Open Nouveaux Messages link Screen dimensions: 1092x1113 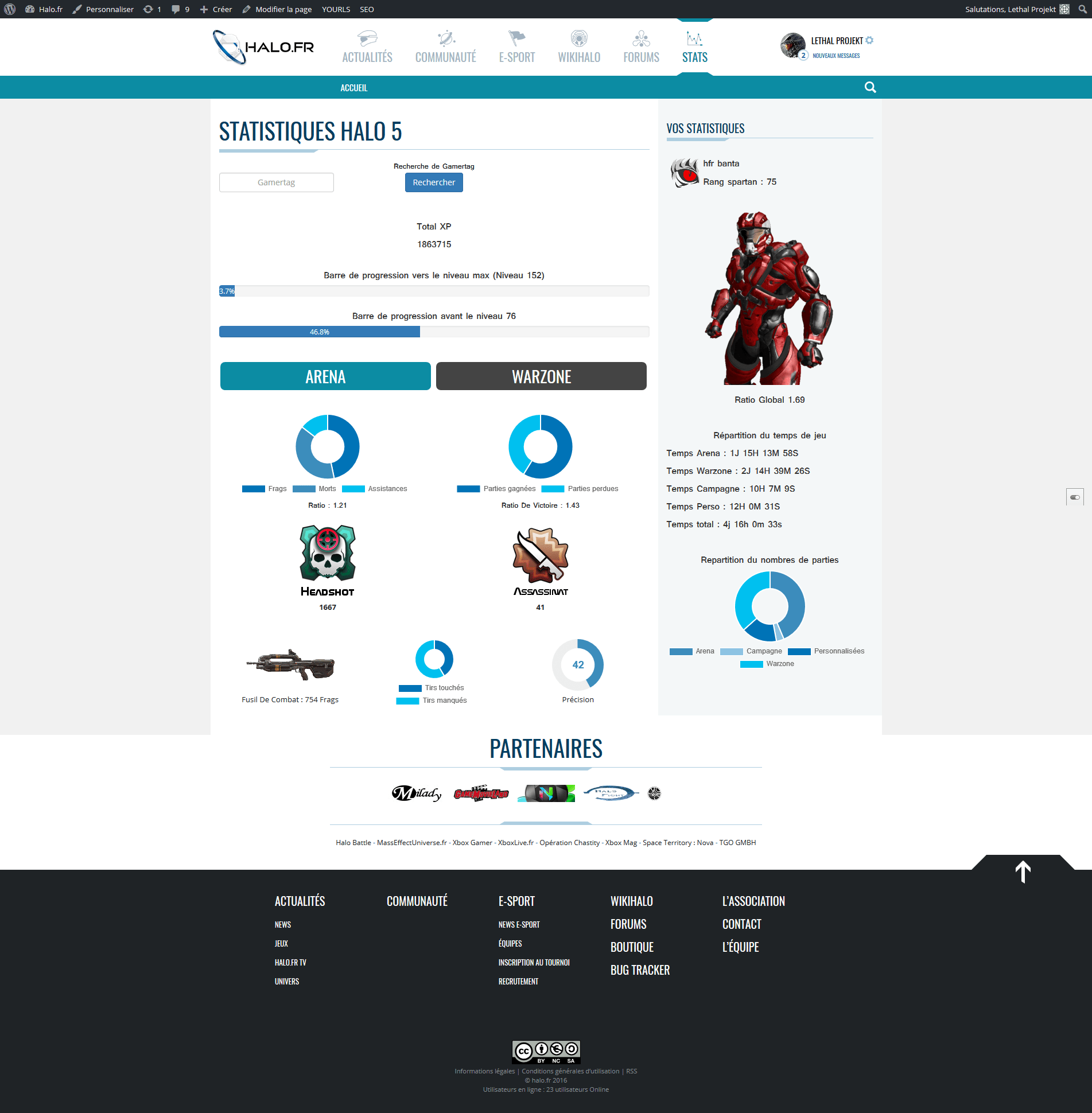(x=836, y=56)
